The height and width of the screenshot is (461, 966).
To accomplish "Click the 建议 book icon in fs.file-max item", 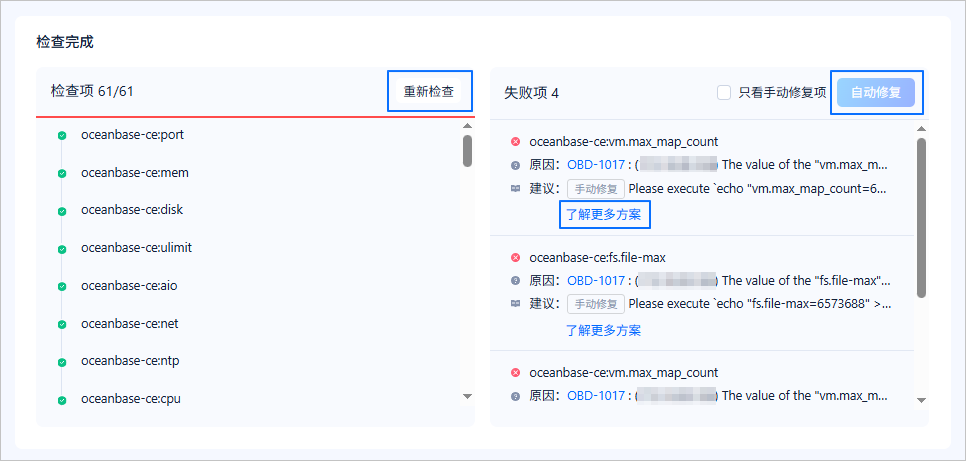I will [x=516, y=304].
